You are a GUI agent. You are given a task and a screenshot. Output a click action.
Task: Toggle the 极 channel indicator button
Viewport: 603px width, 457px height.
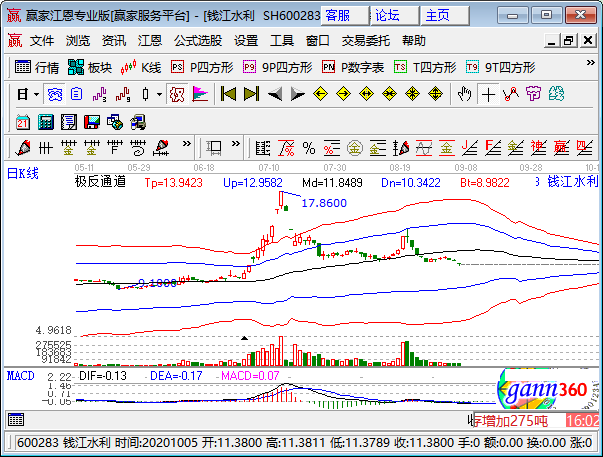point(177,94)
